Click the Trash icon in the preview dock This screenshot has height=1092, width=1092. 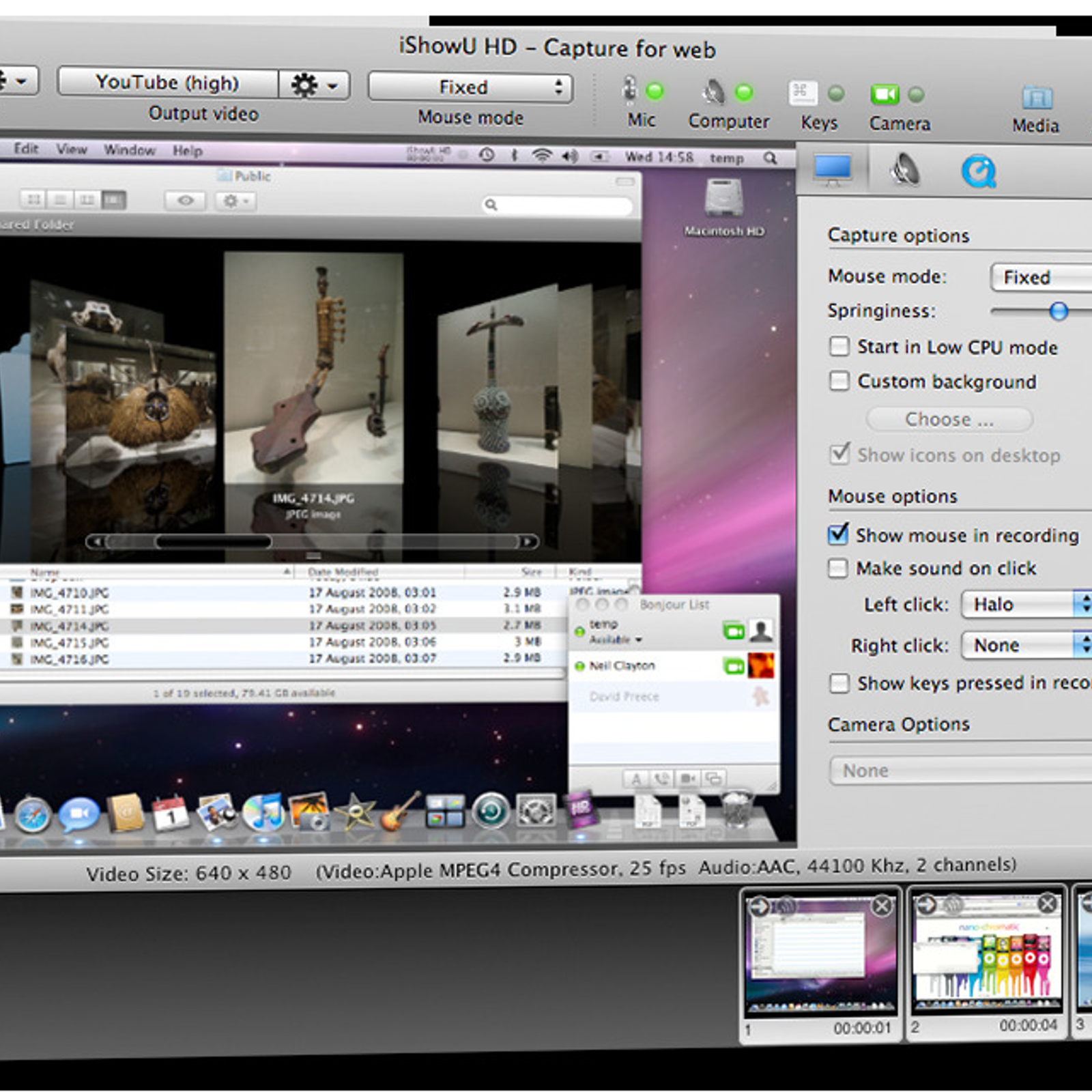pyautogui.click(x=738, y=808)
